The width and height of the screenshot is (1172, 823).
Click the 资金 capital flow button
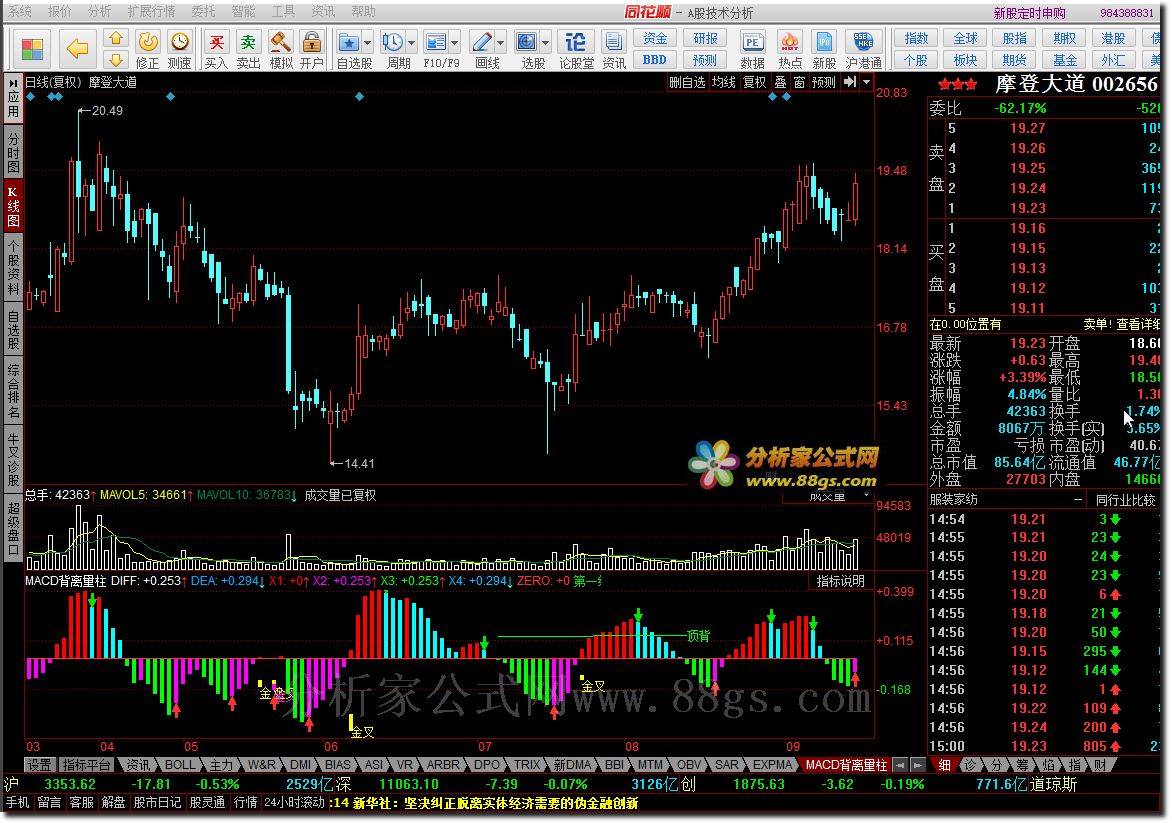point(655,38)
